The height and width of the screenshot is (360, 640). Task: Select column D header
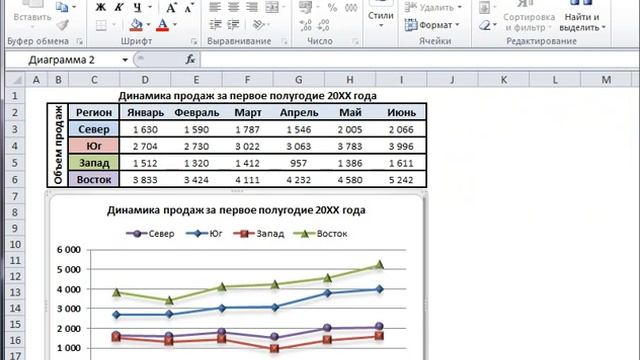(x=145, y=80)
